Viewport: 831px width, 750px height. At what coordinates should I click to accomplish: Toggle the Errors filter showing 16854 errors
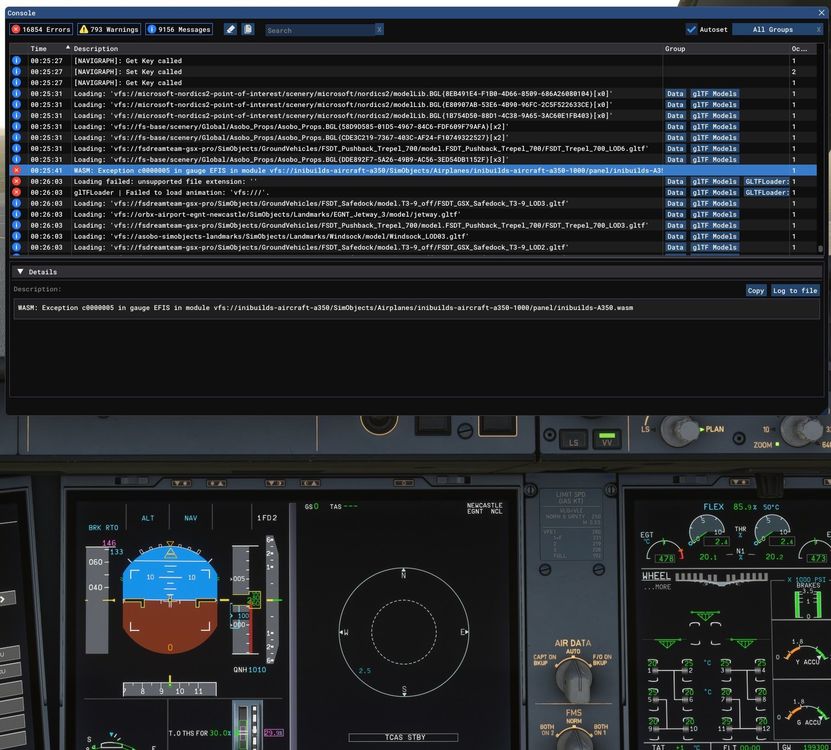click(41, 30)
